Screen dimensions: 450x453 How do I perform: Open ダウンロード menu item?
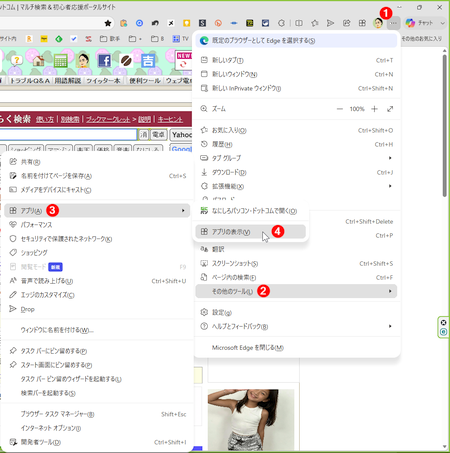[x=296, y=172]
